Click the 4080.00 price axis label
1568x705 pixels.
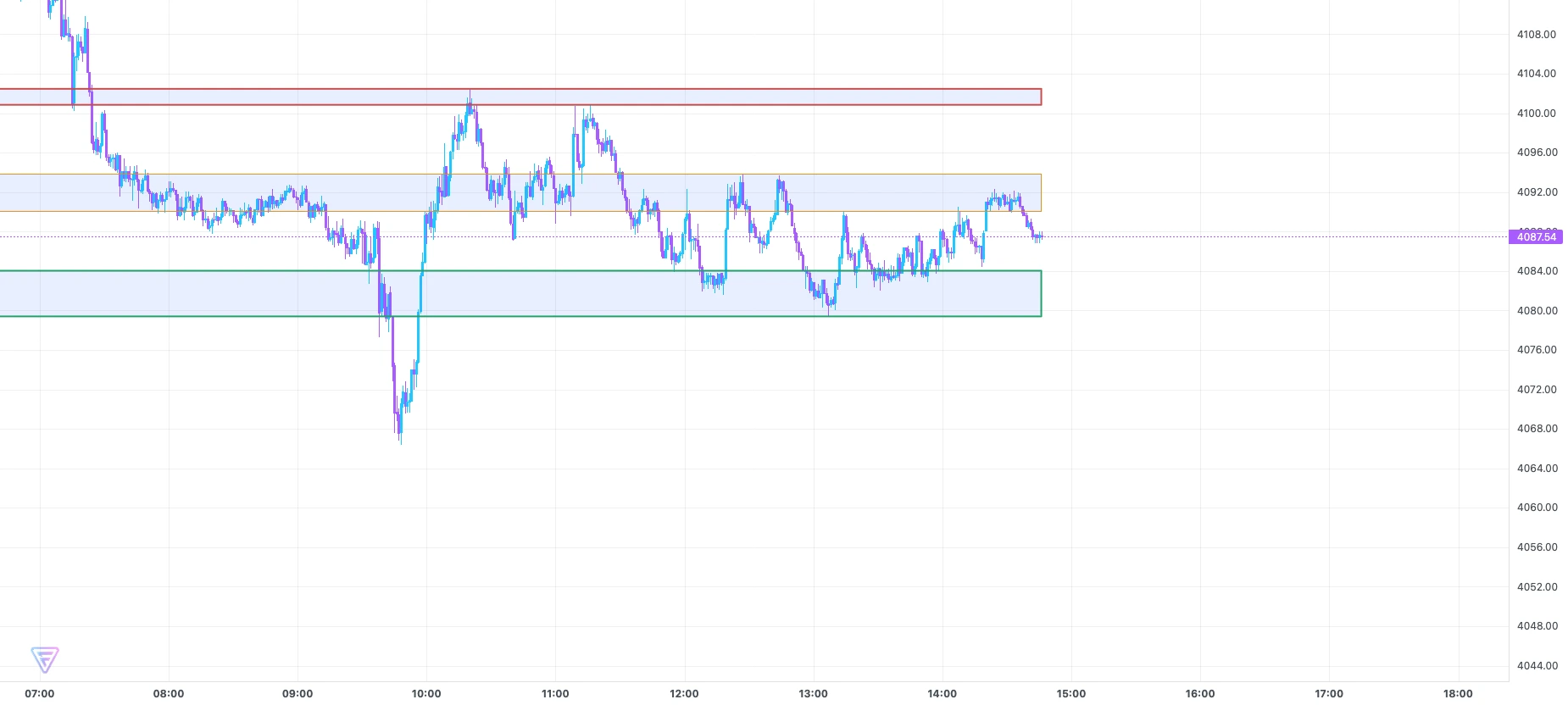coord(1537,311)
